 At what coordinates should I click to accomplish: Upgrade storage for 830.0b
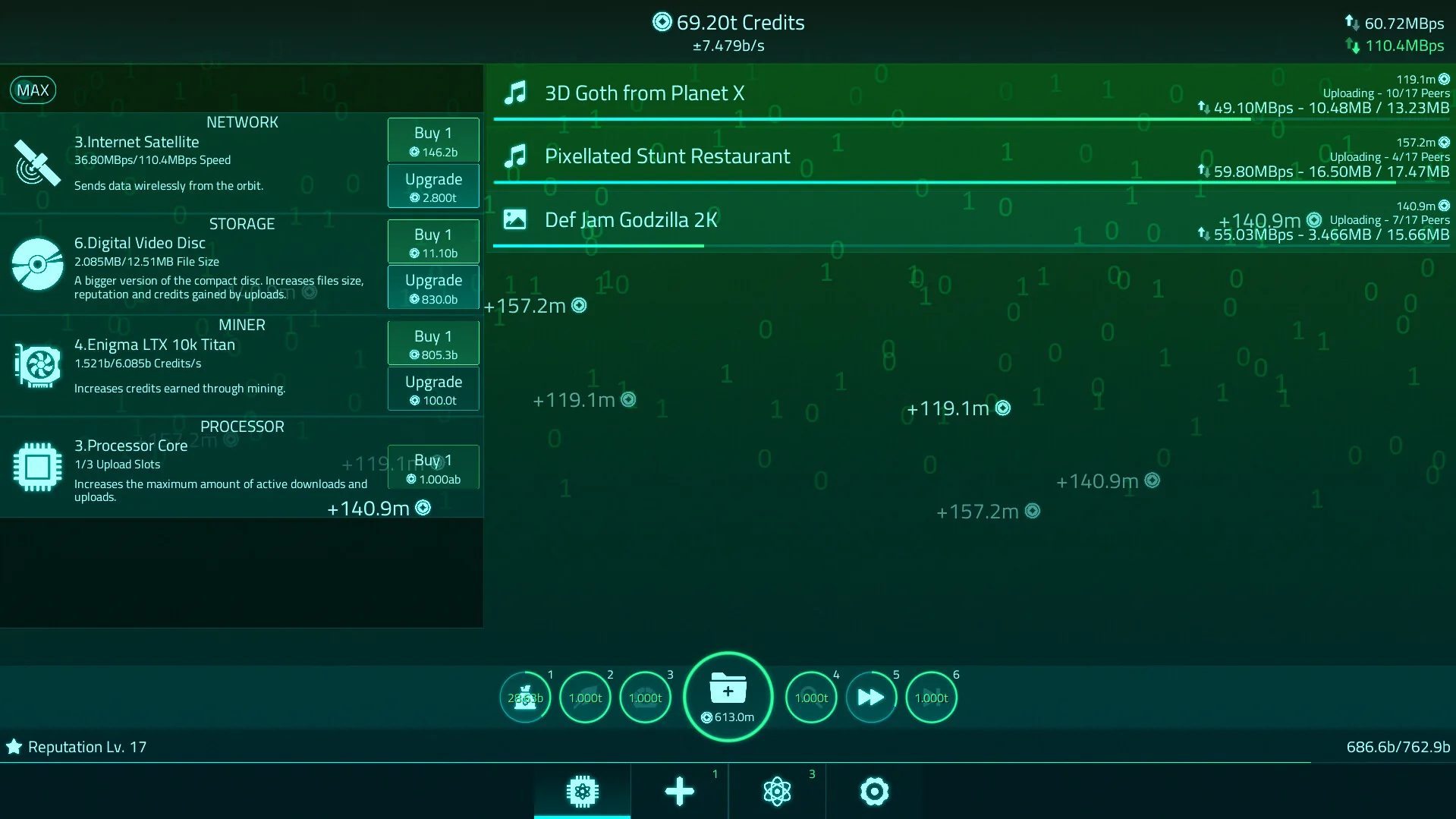433,288
